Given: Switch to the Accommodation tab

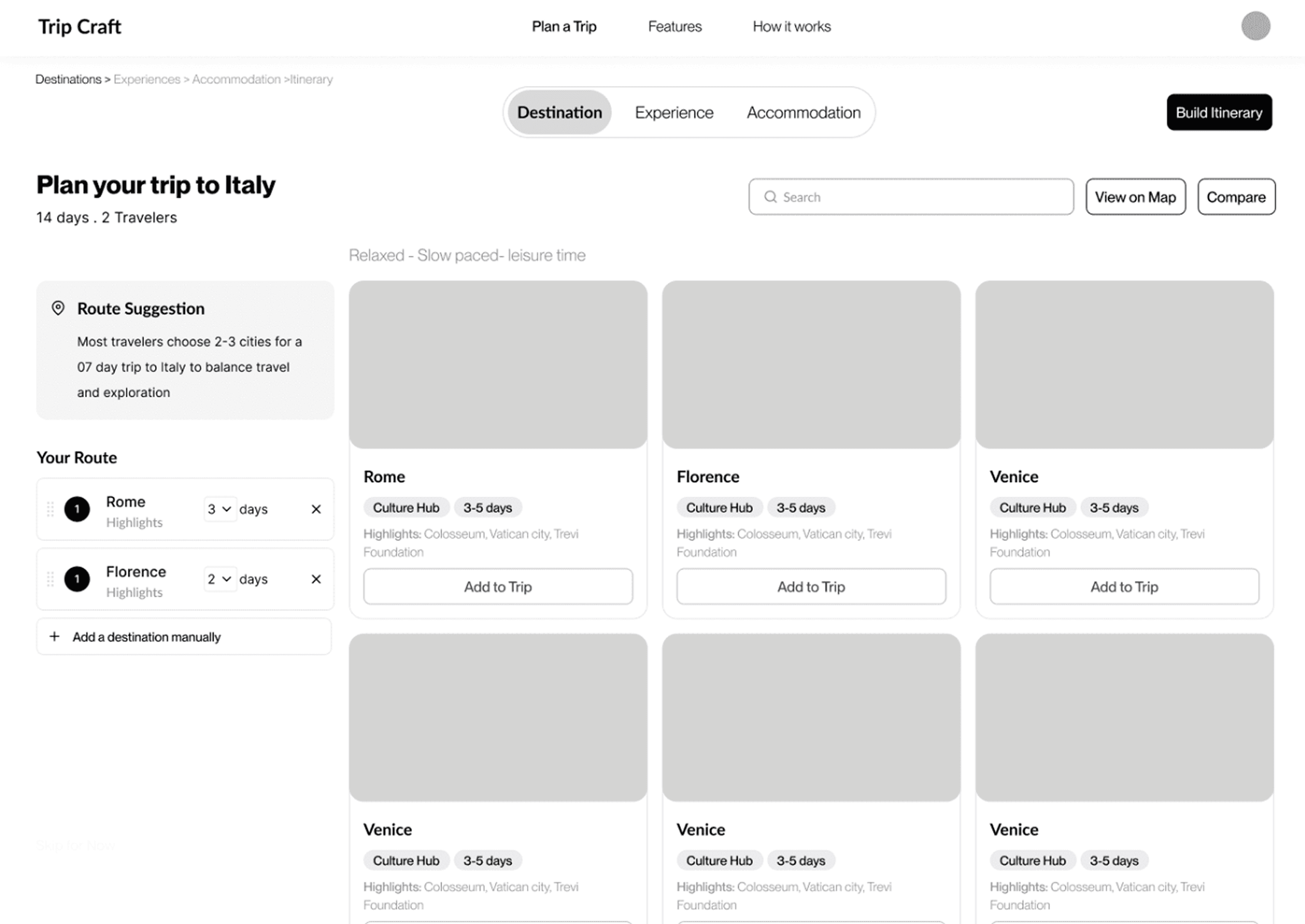Looking at the screenshot, I should (803, 113).
